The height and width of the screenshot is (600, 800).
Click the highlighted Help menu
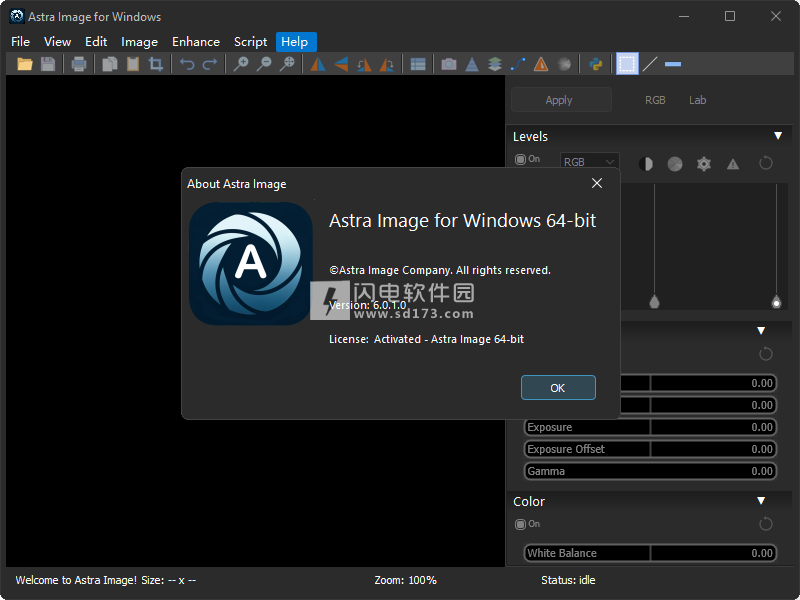(x=296, y=42)
